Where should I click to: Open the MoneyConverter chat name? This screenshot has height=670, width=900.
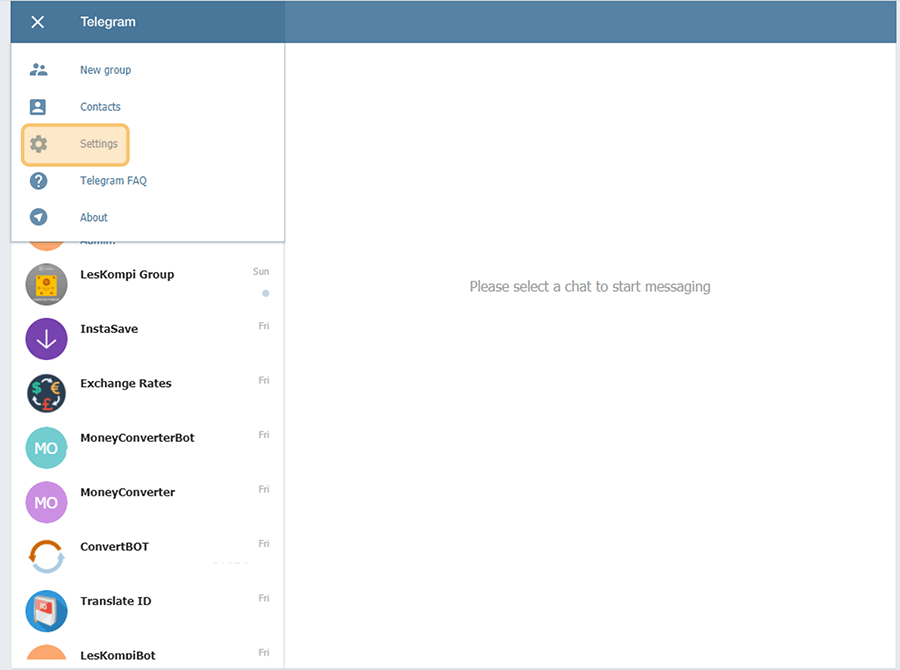(x=127, y=493)
